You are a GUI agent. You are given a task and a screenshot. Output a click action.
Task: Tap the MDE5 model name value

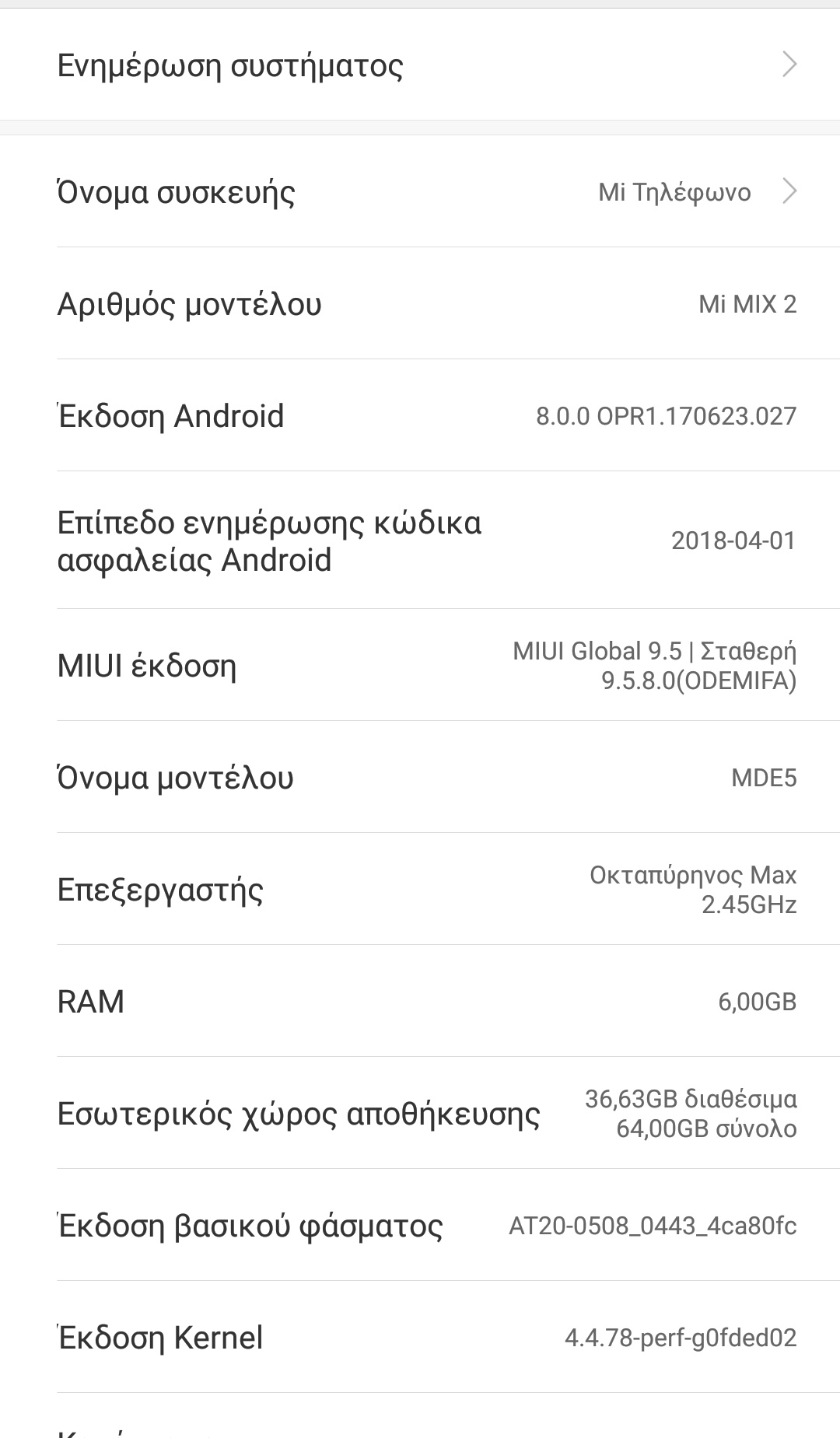click(x=764, y=778)
